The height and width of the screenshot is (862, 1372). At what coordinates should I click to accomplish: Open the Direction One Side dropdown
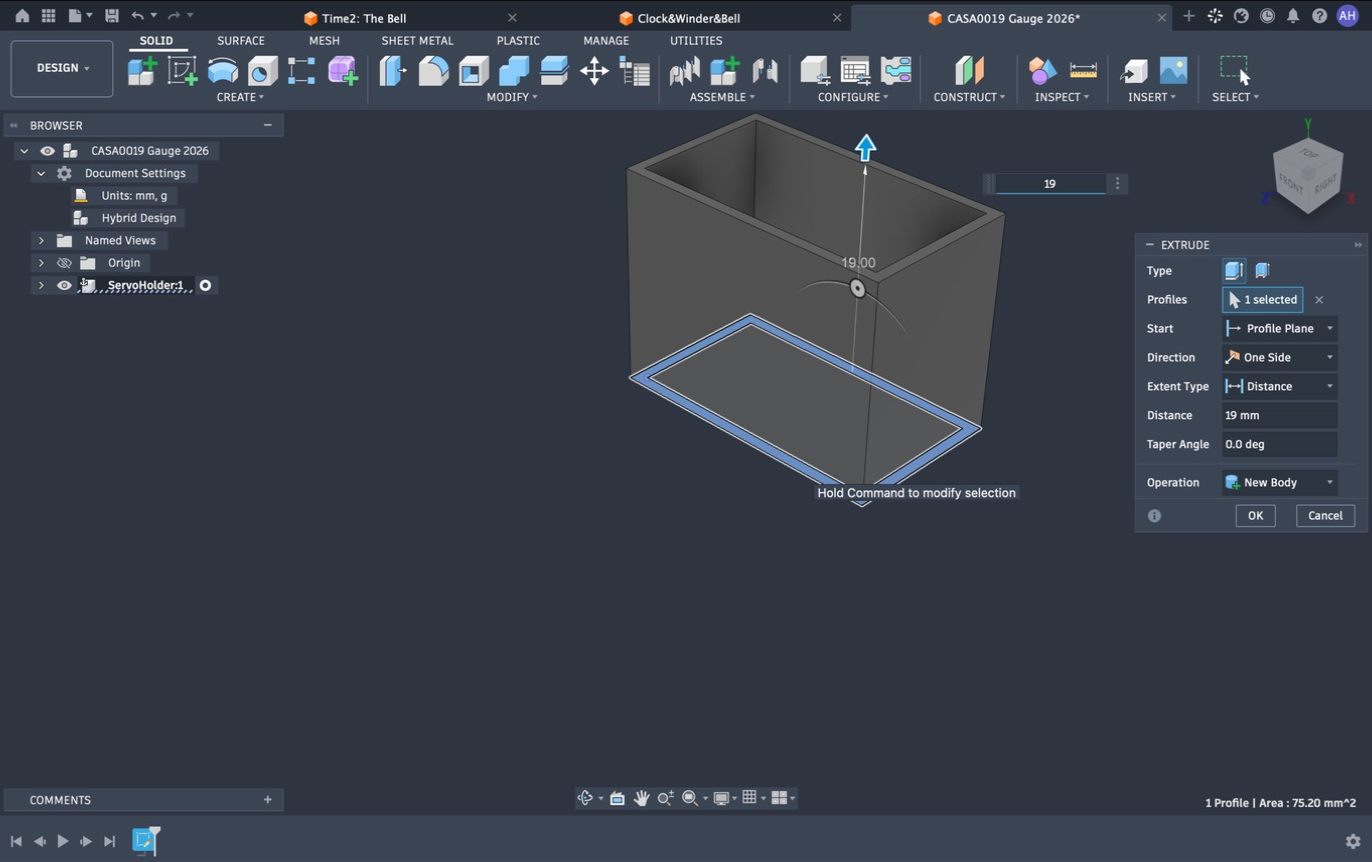[1280, 357]
